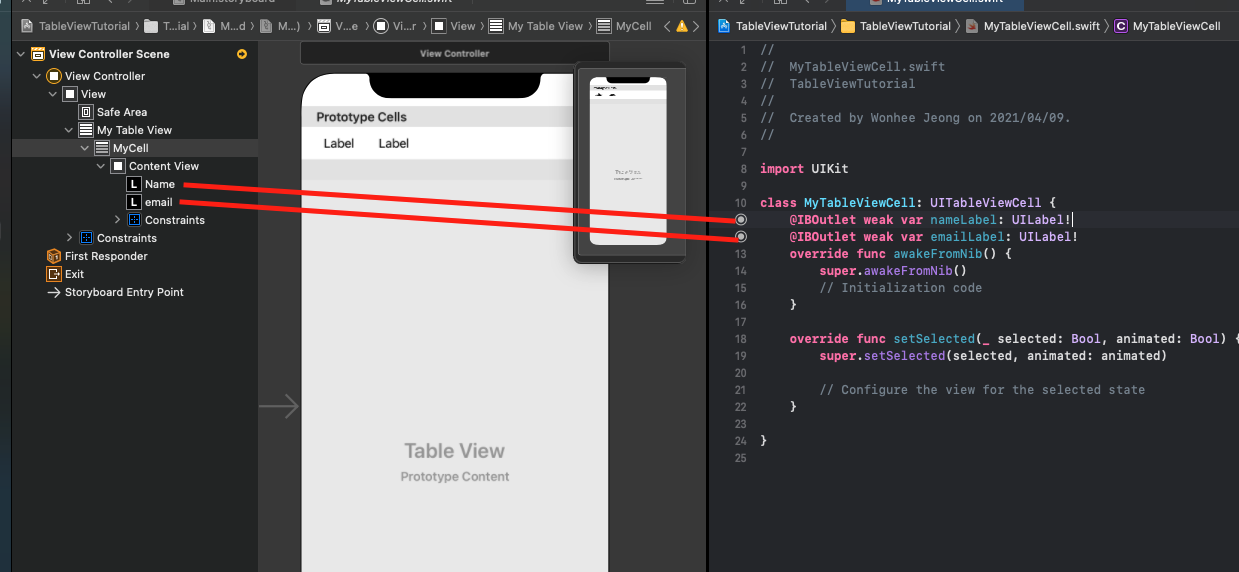The height and width of the screenshot is (572, 1239).
Task: Click TableViewTutorial project icon in right jump bar
Action: click(x=725, y=26)
